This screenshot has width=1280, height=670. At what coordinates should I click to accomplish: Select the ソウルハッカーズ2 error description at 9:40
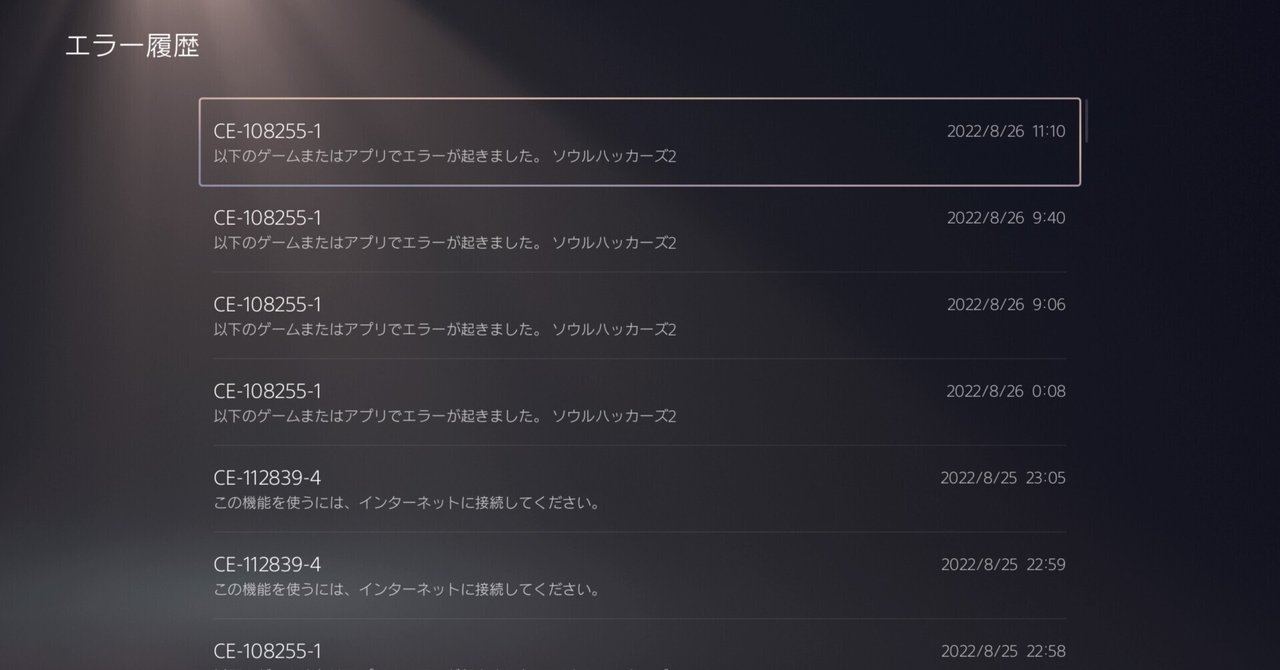click(445, 243)
